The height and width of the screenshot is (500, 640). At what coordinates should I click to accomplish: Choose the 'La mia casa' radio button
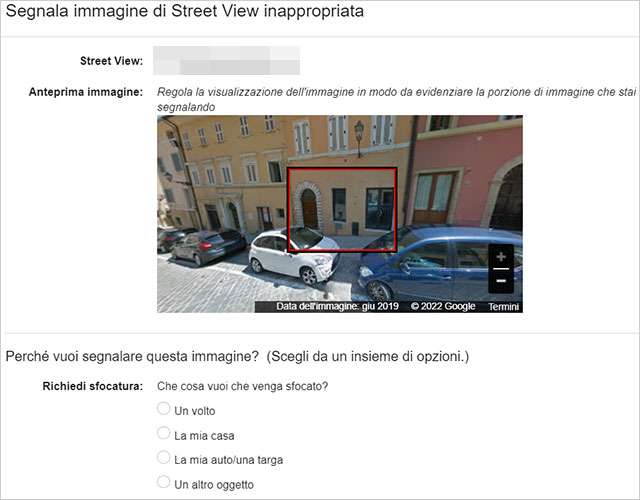point(163,433)
